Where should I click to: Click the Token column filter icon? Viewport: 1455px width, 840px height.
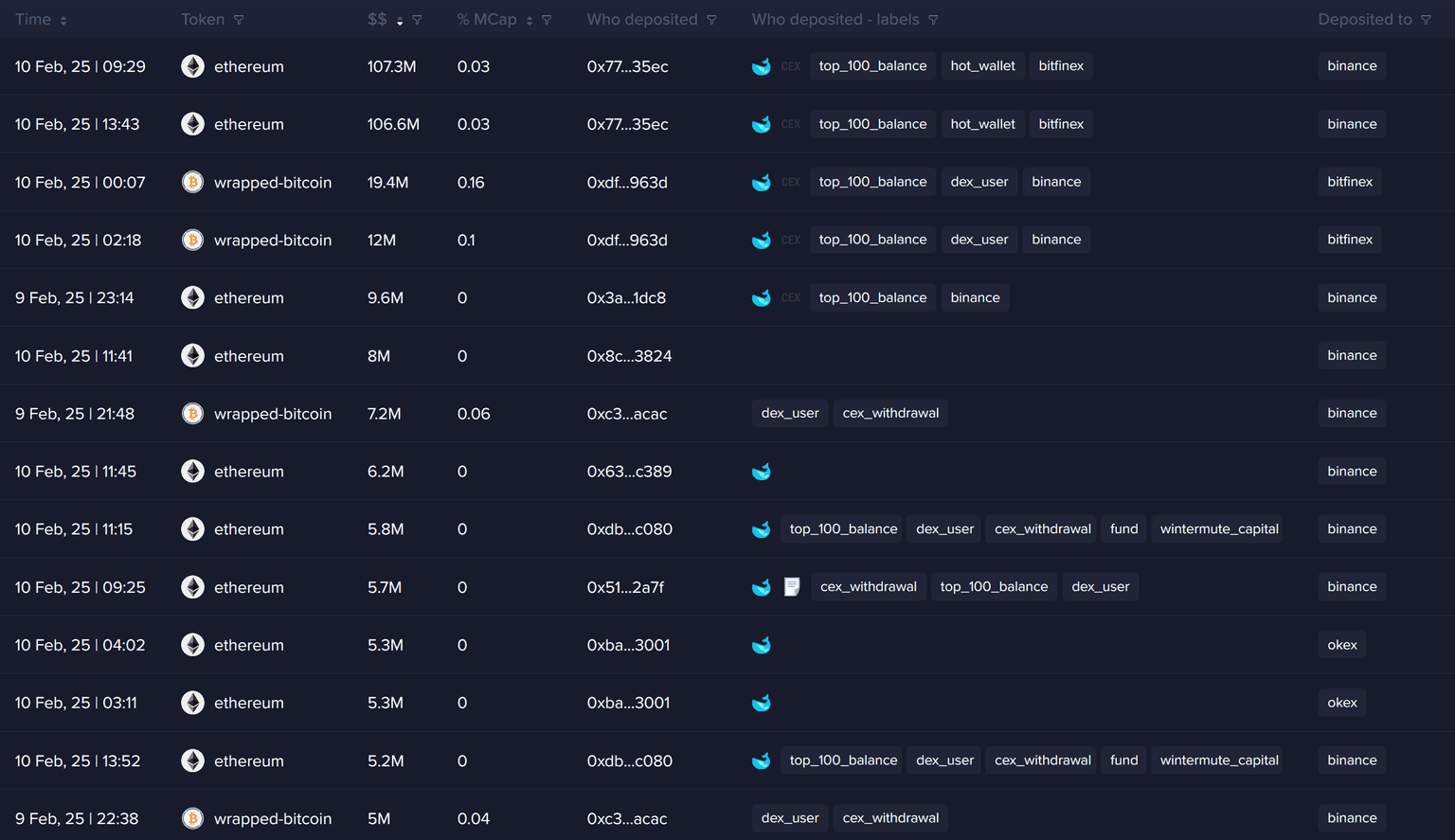(239, 20)
